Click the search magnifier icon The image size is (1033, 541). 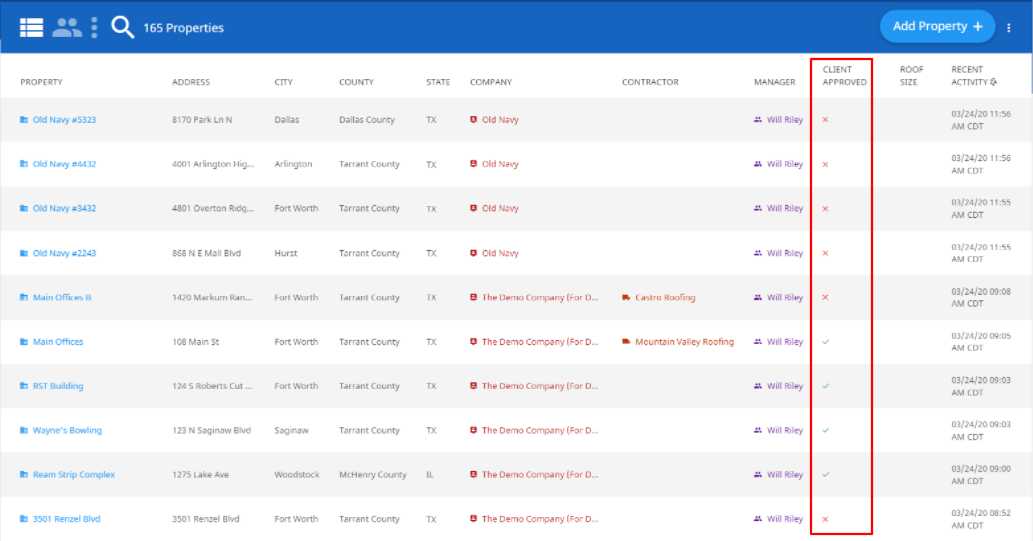[x=123, y=27]
